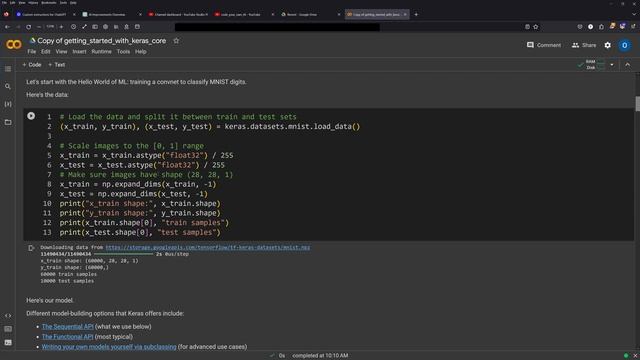Expand the RAM Disk runtime dropdown arrow
The image size is (640, 360).
[611, 64]
